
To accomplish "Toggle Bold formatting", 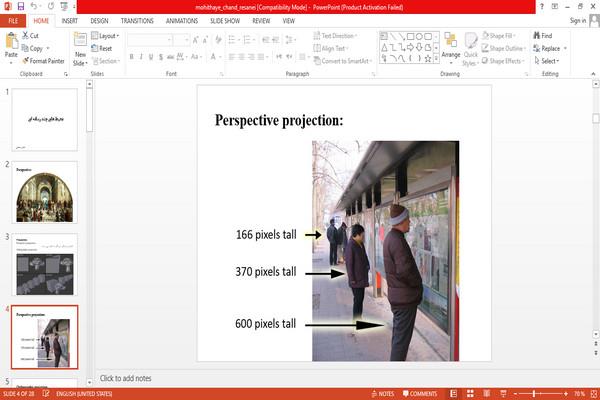I will [x=131, y=57].
